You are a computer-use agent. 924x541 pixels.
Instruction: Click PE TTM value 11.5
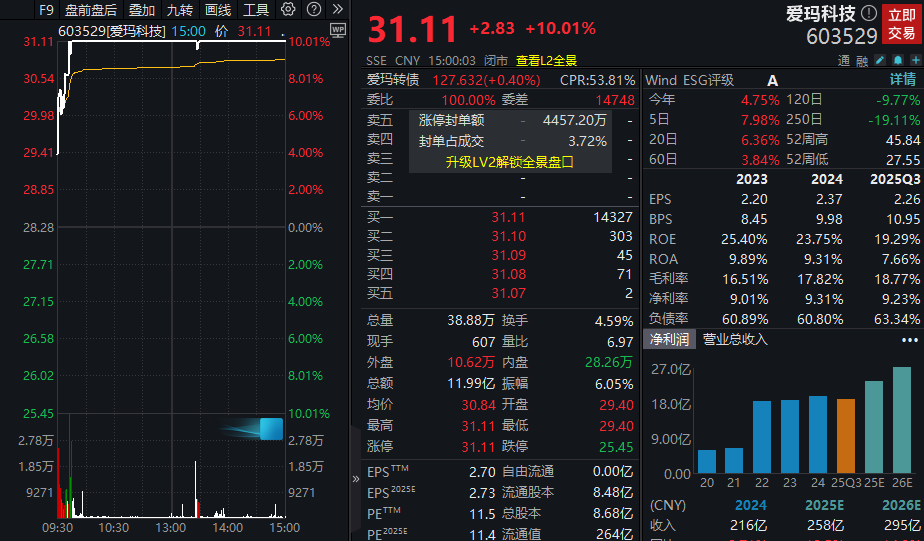pos(482,514)
